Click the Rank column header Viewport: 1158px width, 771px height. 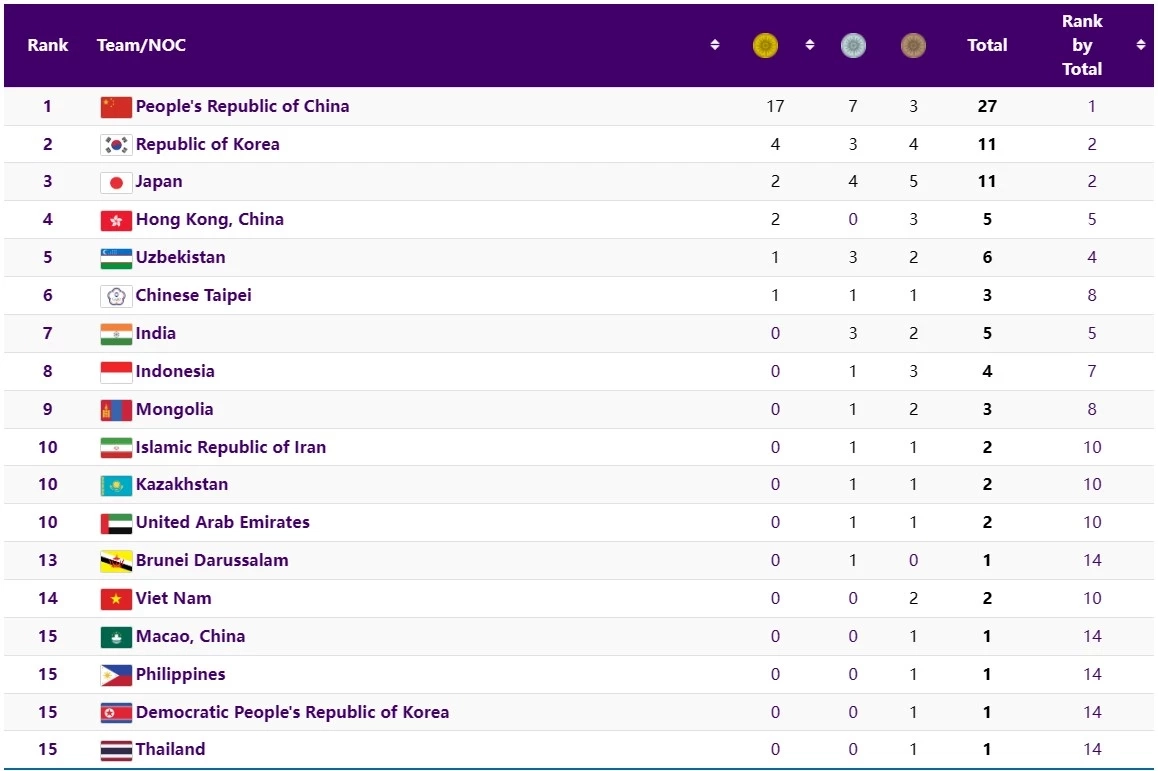coord(48,45)
